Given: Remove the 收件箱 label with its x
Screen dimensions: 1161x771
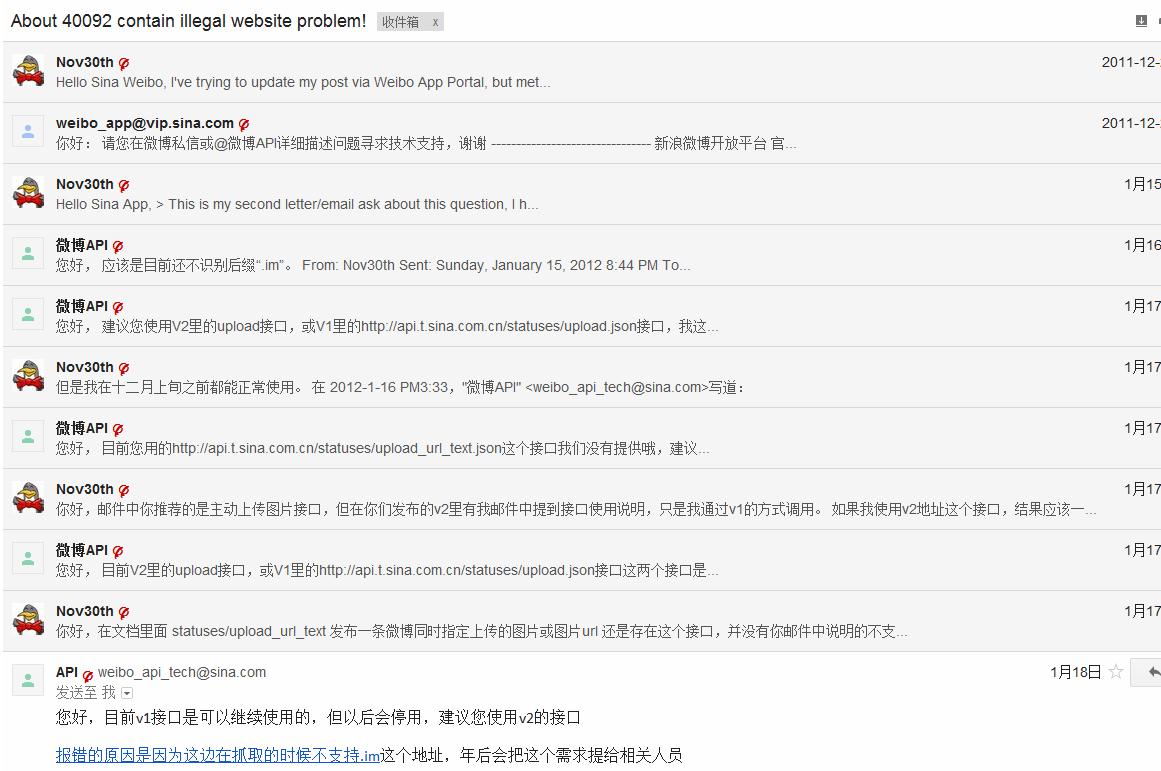Looking at the screenshot, I should 435,22.
